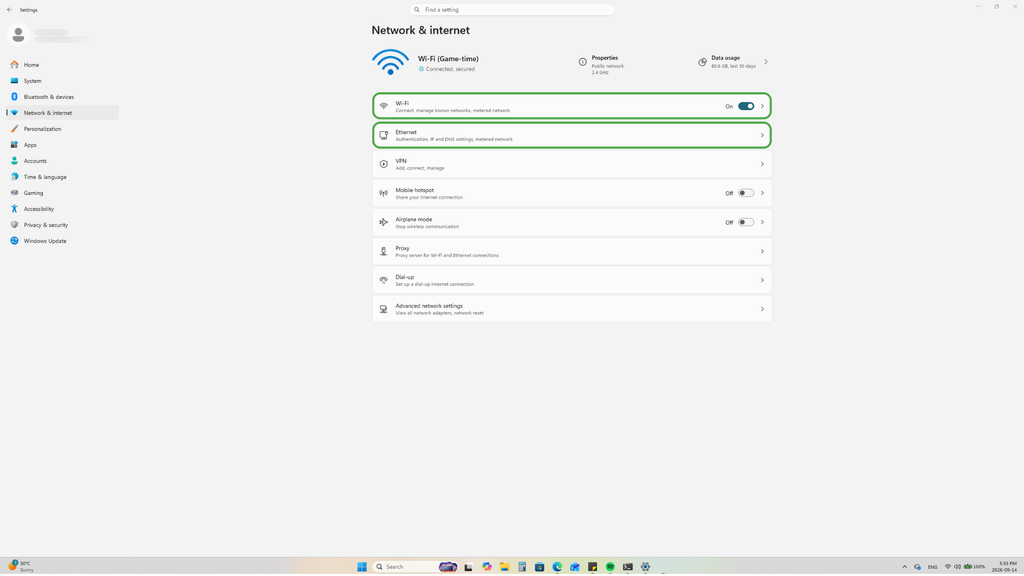Click the volume speaker tray icon
The image size is (1024, 576).
(957, 567)
